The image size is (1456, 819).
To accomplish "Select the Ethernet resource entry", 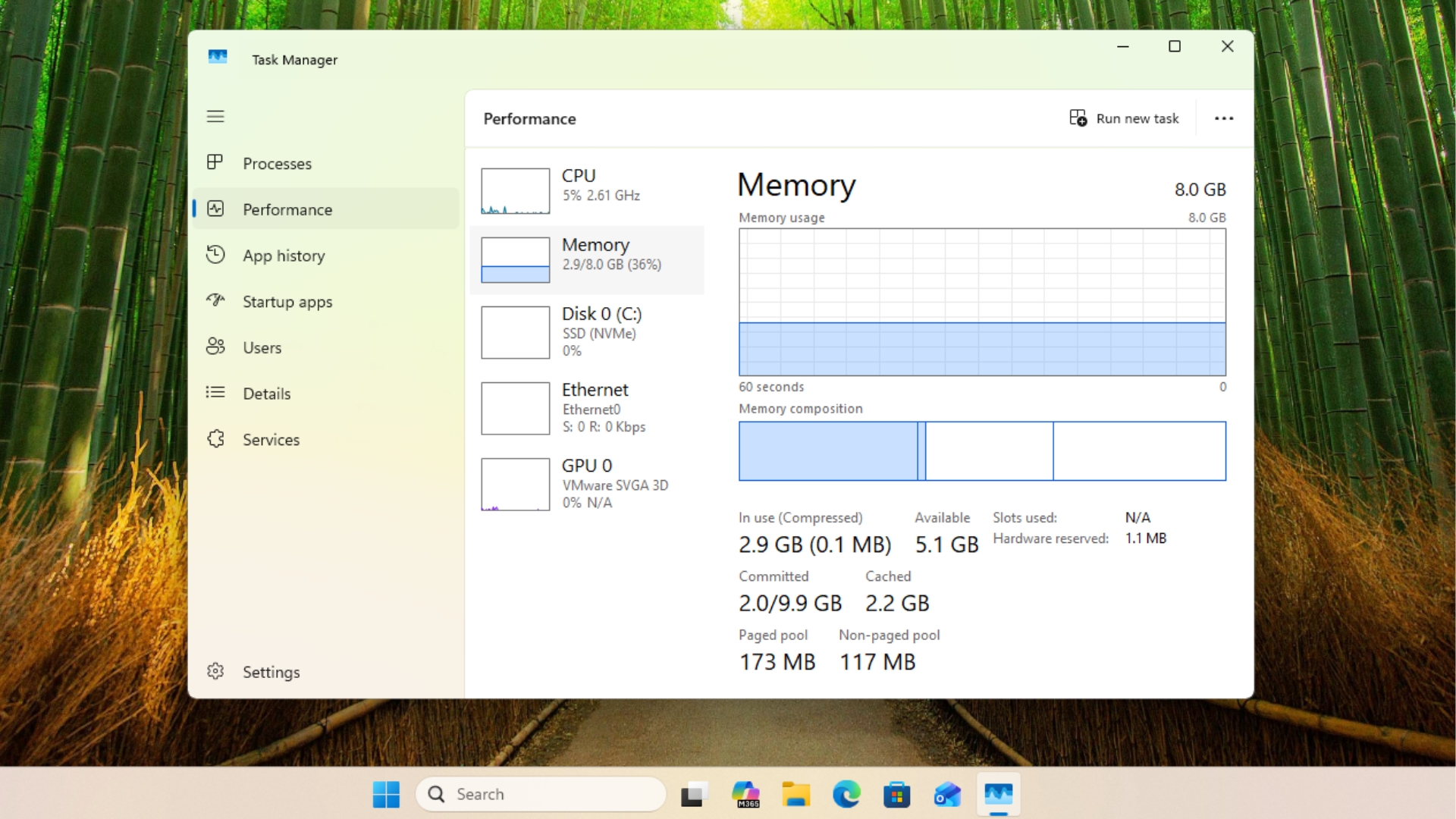I will (x=587, y=408).
